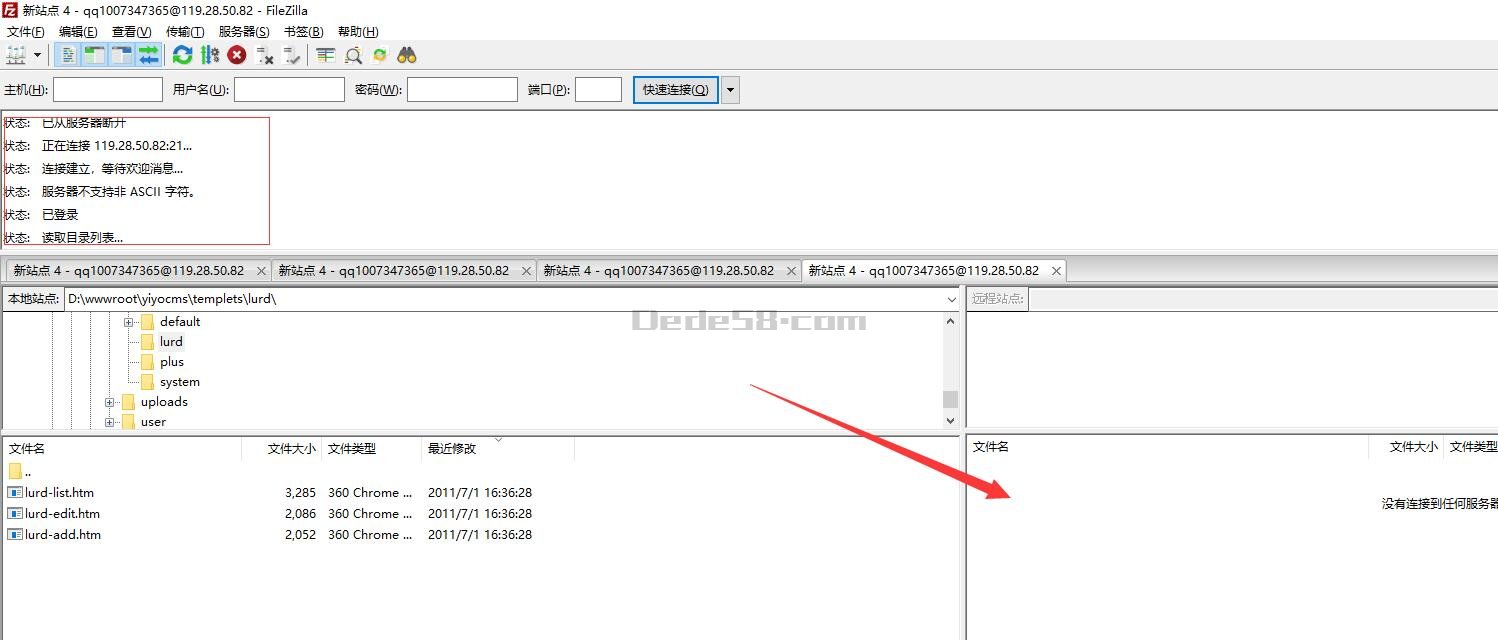Select the file lurd-edit.htm

pyautogui.click(x=62, y=513)
